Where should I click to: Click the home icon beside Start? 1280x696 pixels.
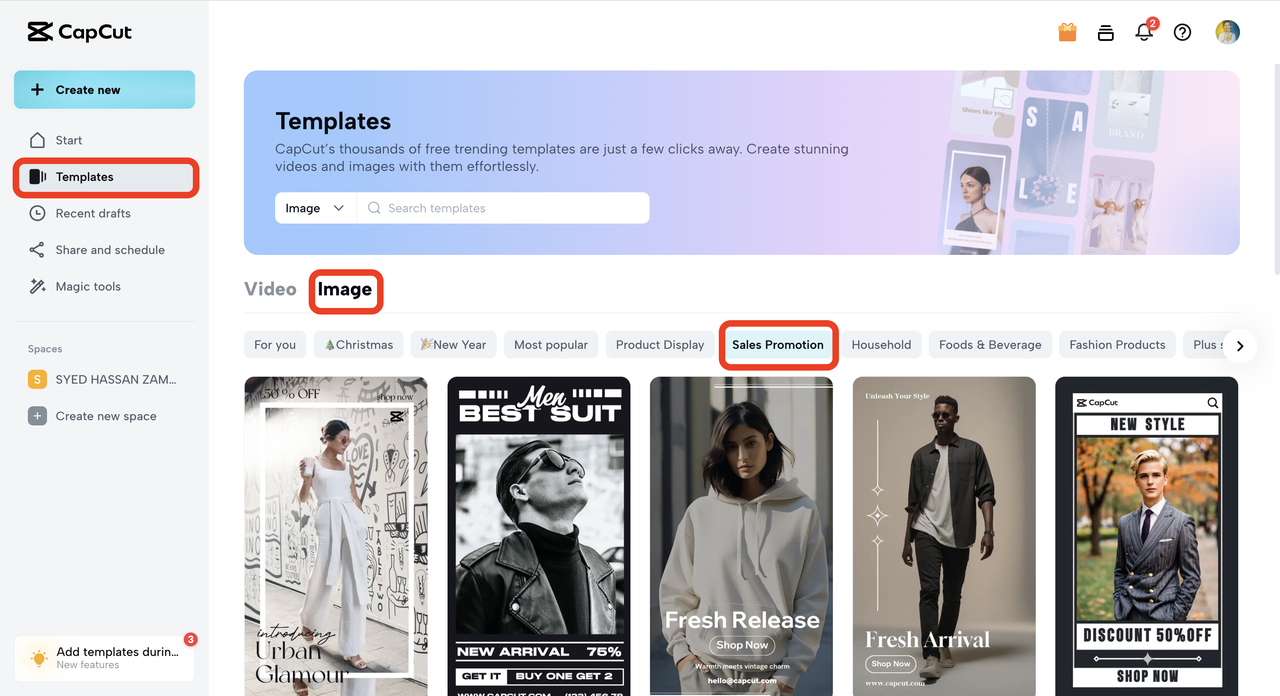pyautogui.click(x=37, y=140)
